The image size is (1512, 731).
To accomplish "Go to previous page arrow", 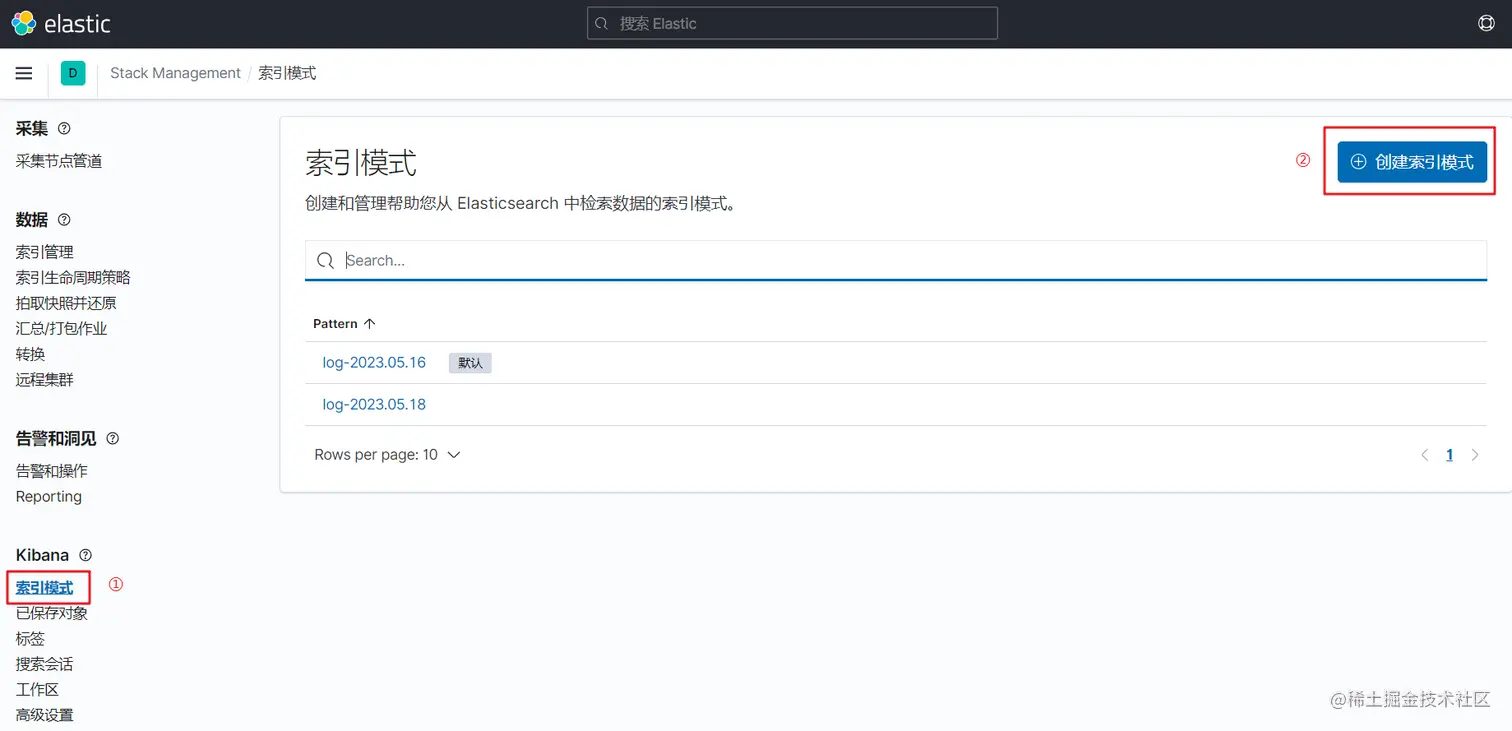I will point(1424,455).
